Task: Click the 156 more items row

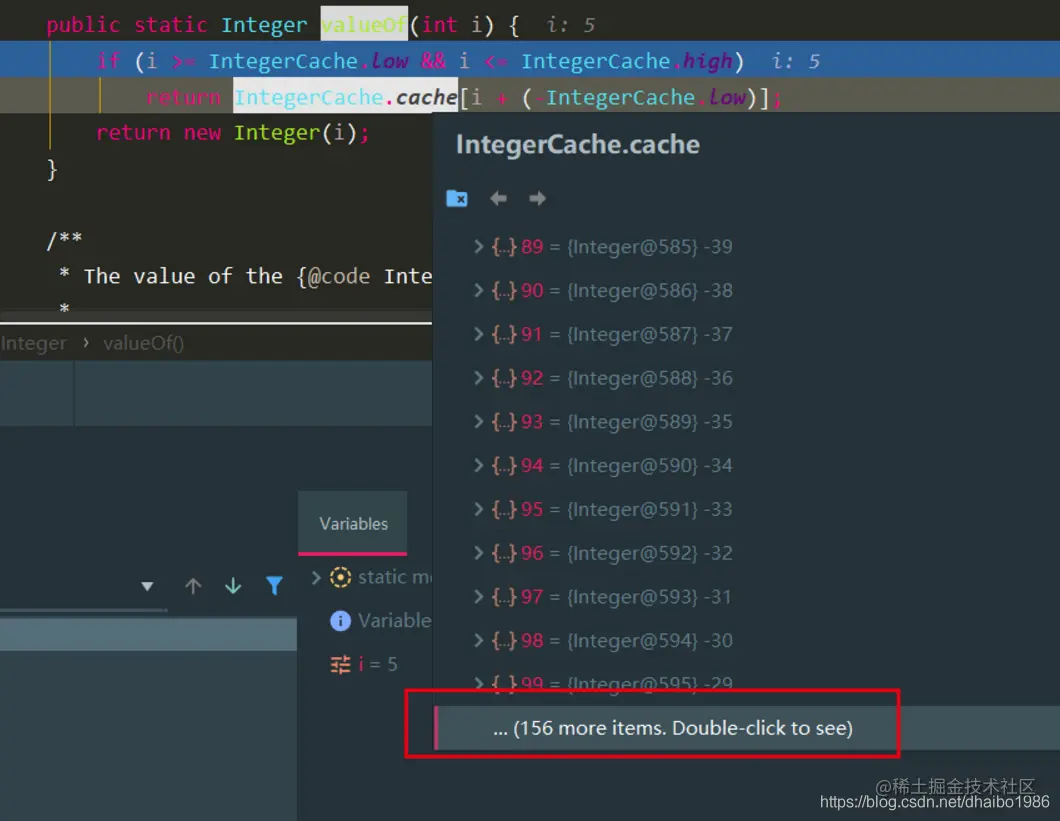Action: [746, 728]
